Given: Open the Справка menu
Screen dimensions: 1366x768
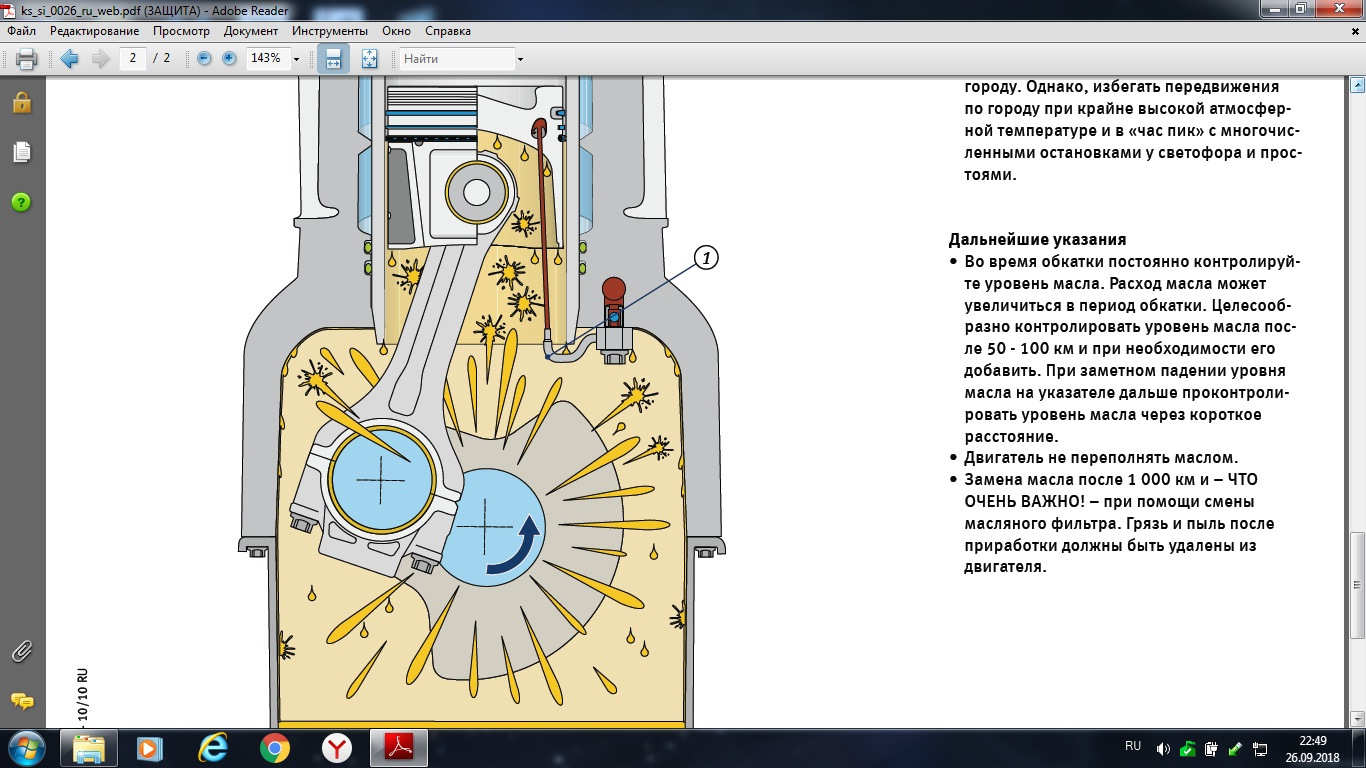Looking at the screenshot, I should [447, 31].
